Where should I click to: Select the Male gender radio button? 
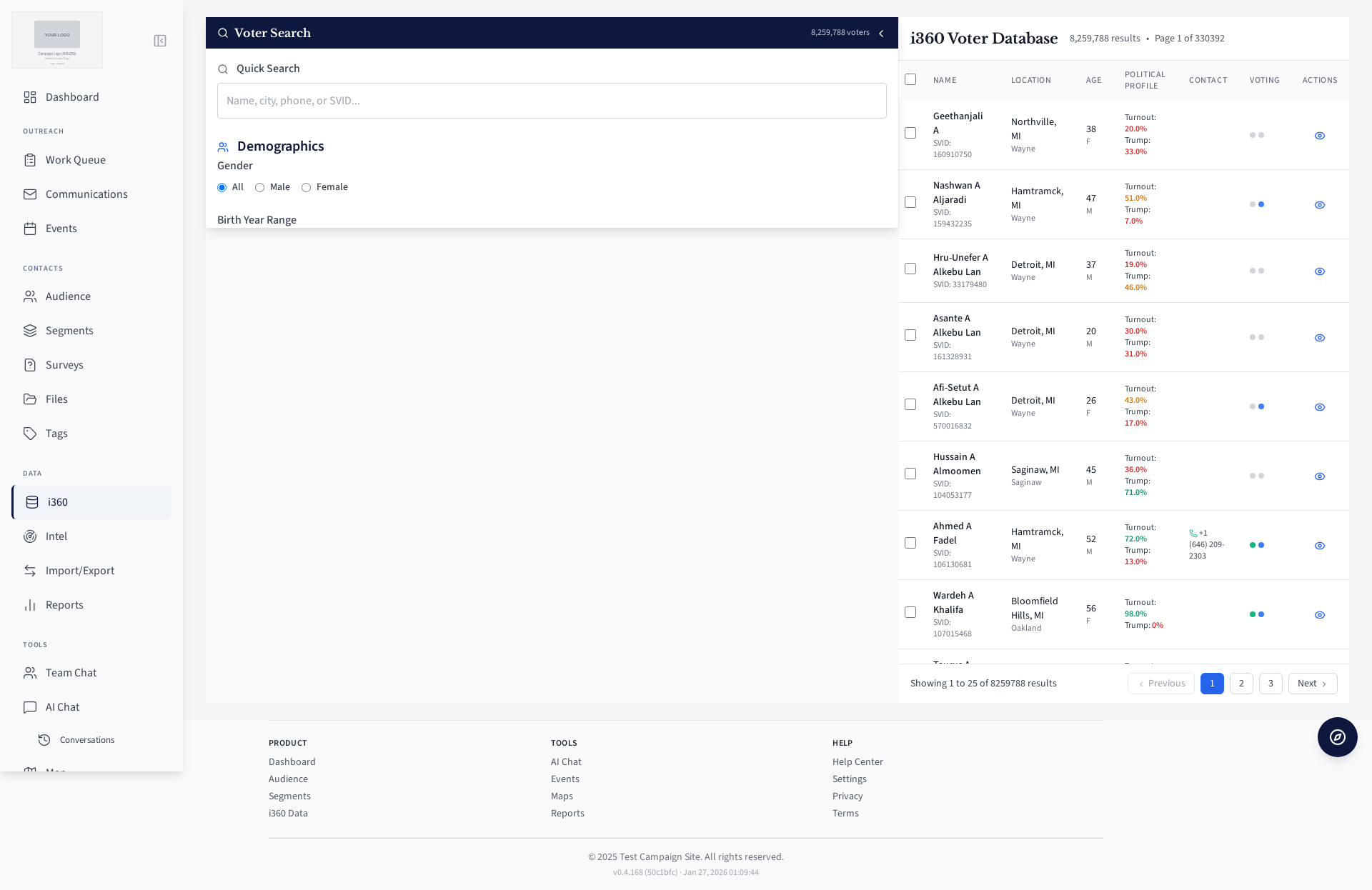coord(260,188)
